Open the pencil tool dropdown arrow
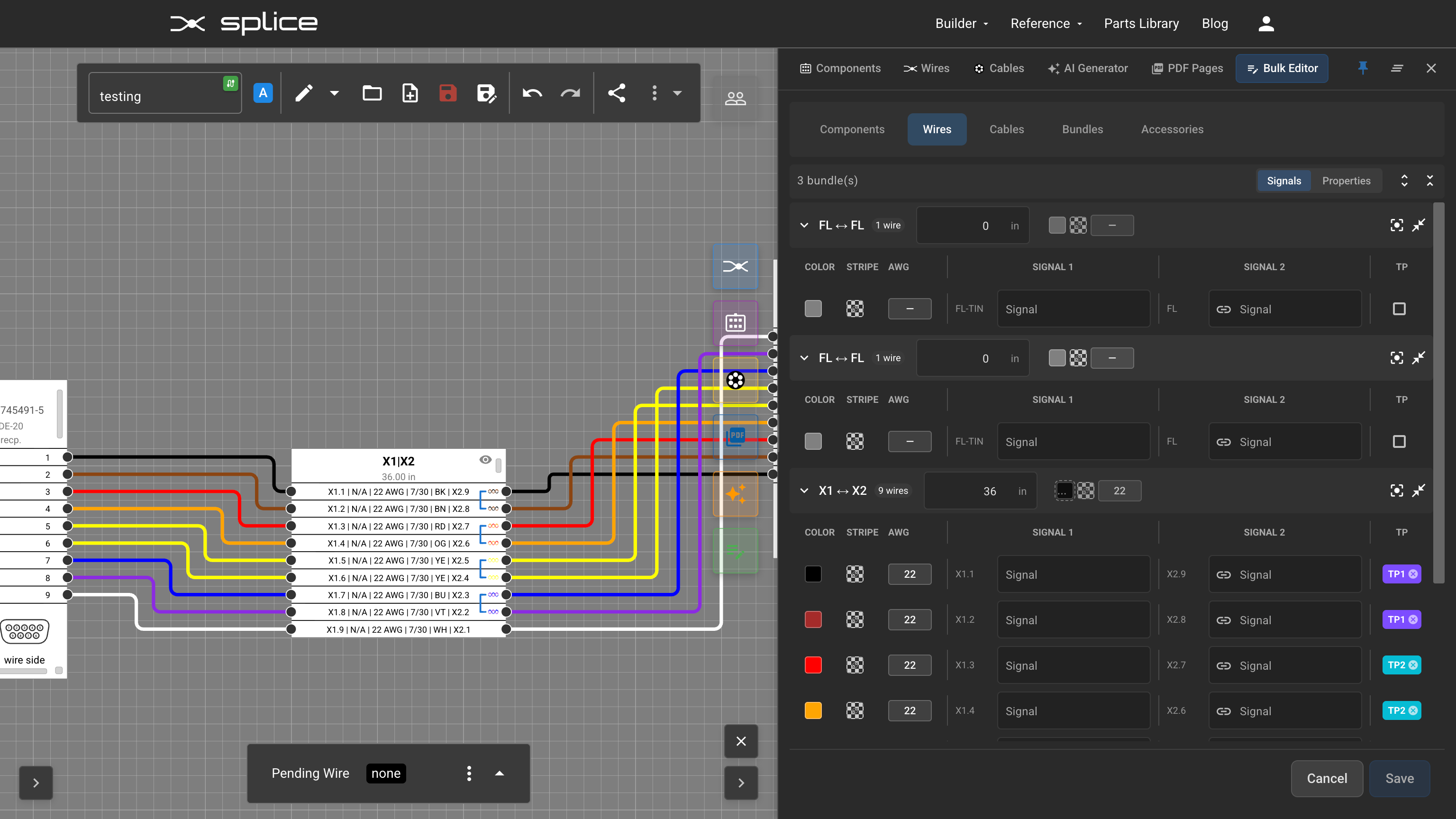Image resolution: width=1456 pixels, height=819 pixels. coord(334,93)
